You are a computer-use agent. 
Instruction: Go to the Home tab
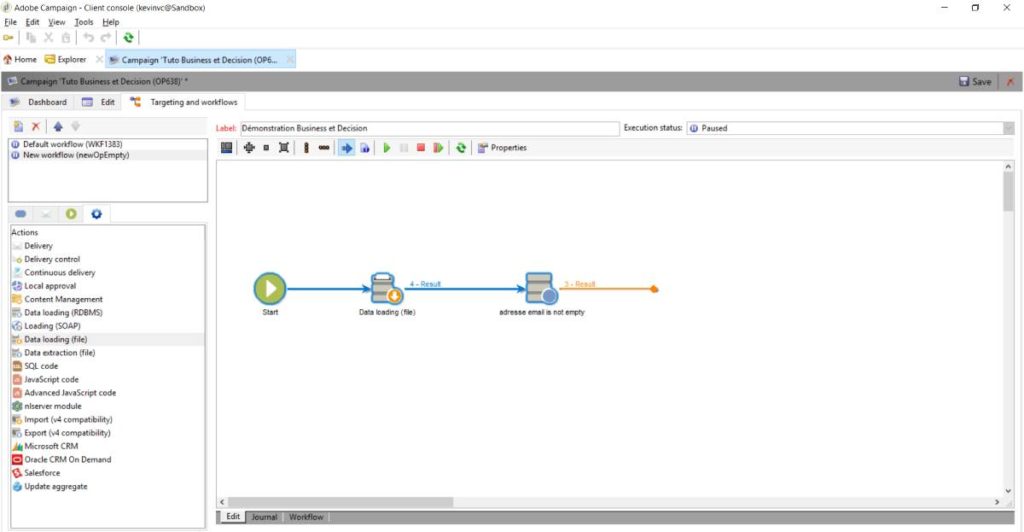click(x=20, y=59)
